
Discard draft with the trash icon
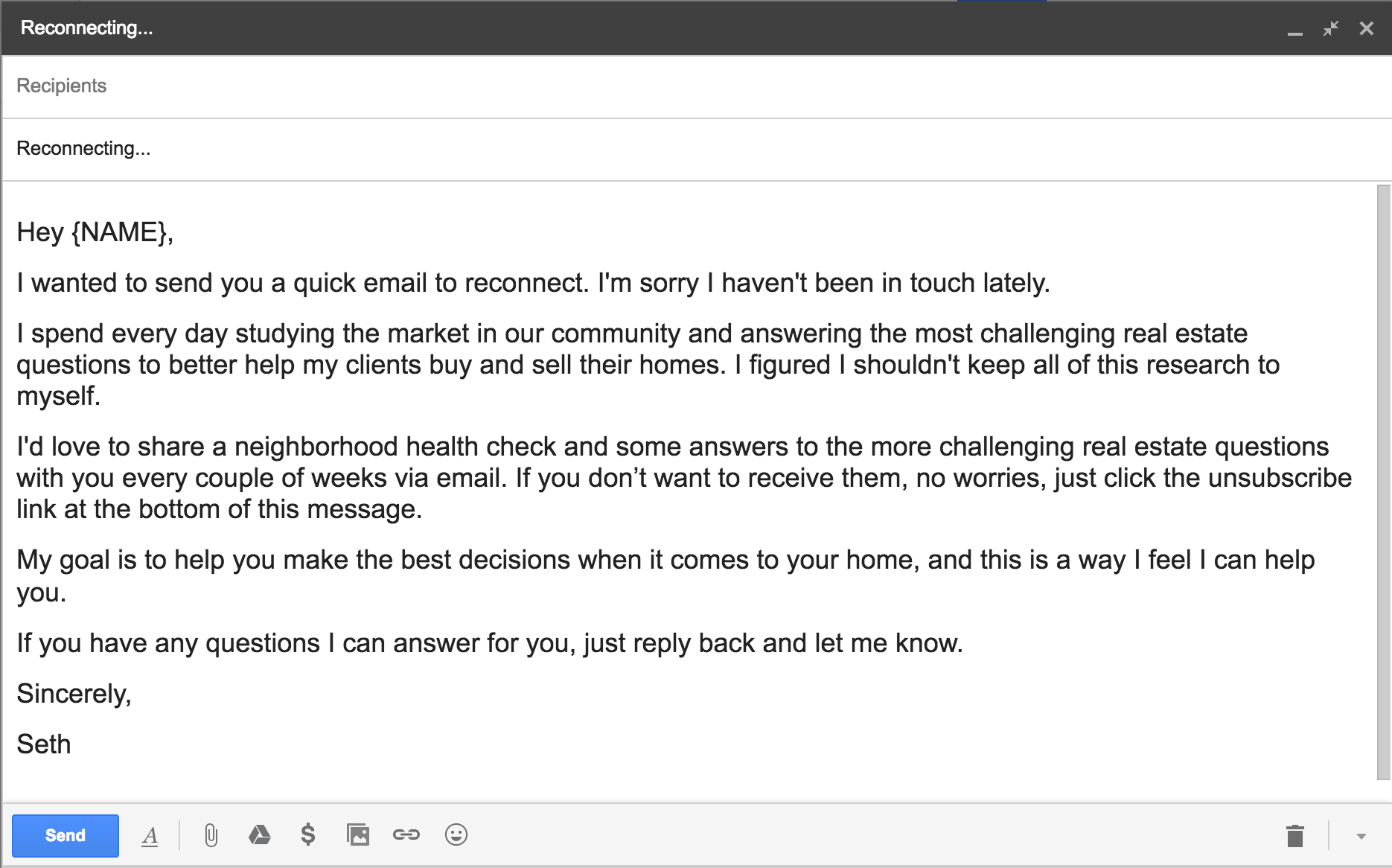[x=1295, y=836]
